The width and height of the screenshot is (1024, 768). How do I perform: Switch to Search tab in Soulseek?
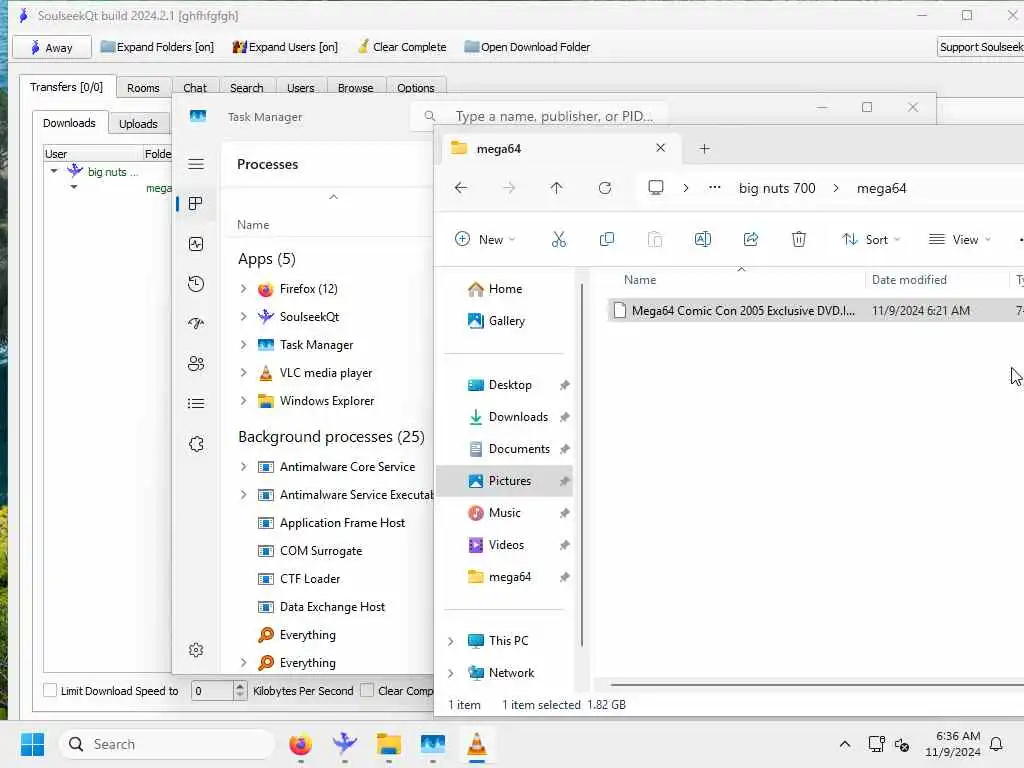click(246, 88)
